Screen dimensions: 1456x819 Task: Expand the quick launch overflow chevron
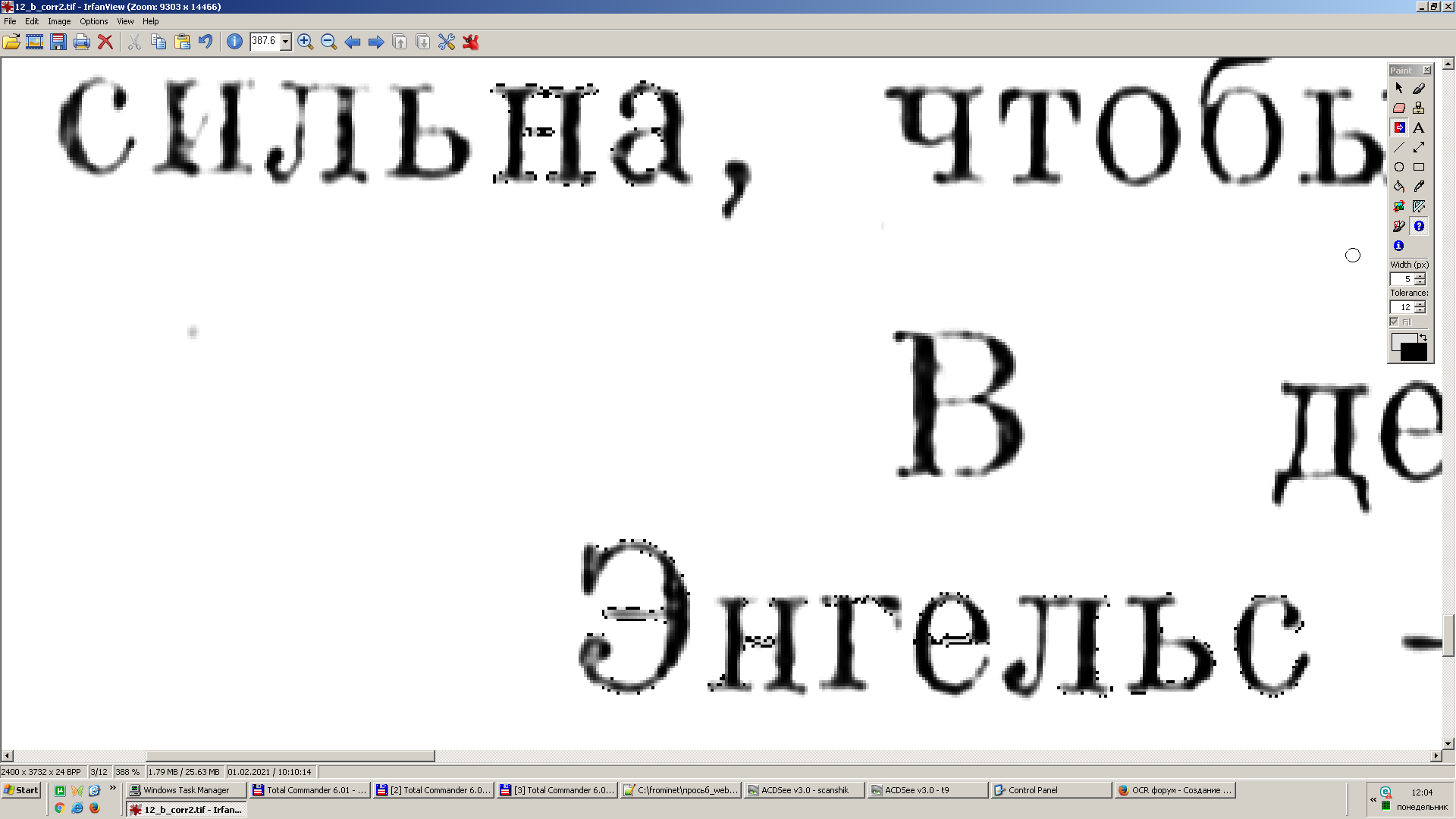click(x=113, y=789)
